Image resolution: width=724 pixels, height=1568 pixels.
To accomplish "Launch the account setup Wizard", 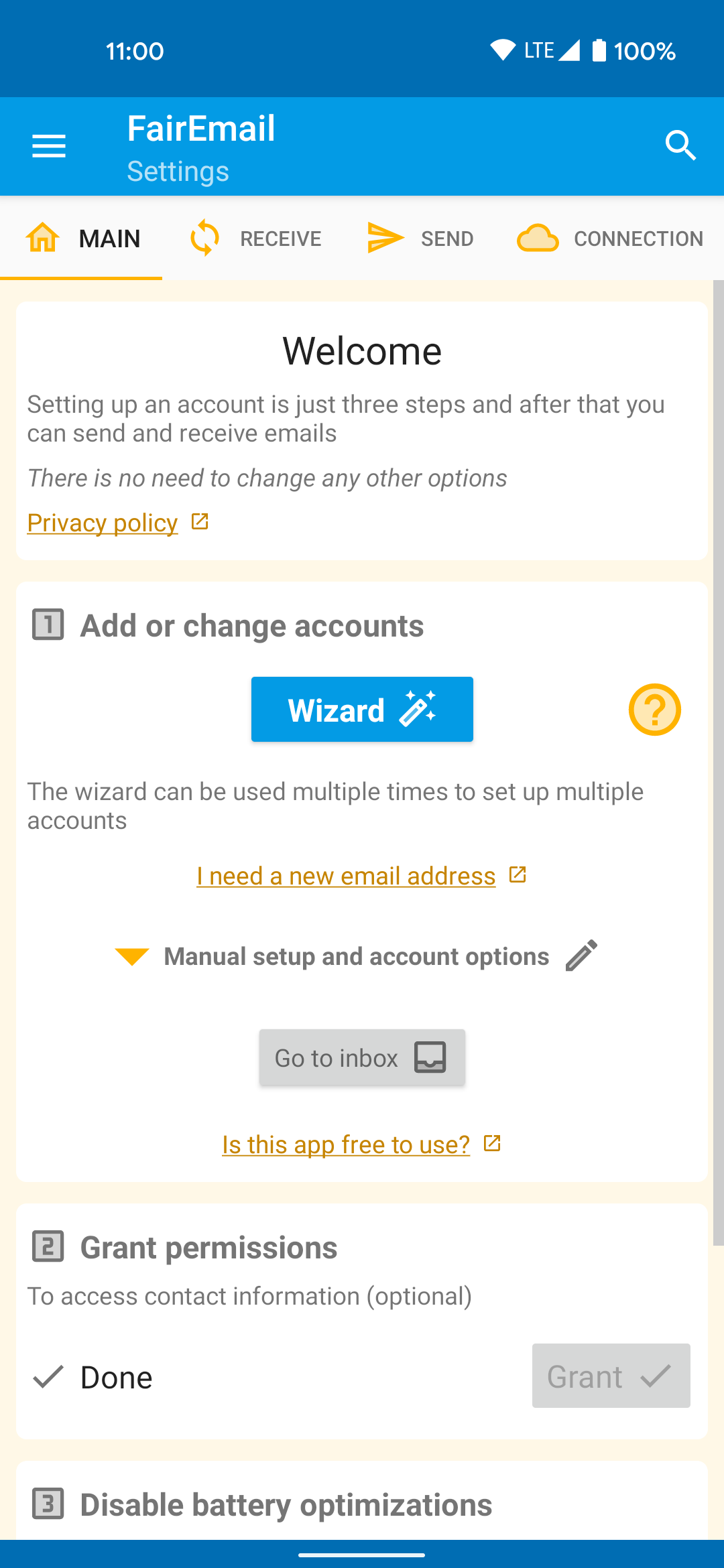I will coord(362,710).
